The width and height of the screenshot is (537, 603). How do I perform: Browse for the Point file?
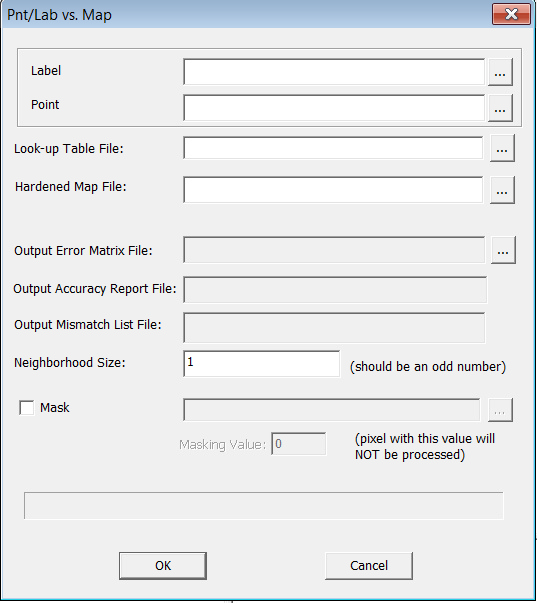[500, 108]
